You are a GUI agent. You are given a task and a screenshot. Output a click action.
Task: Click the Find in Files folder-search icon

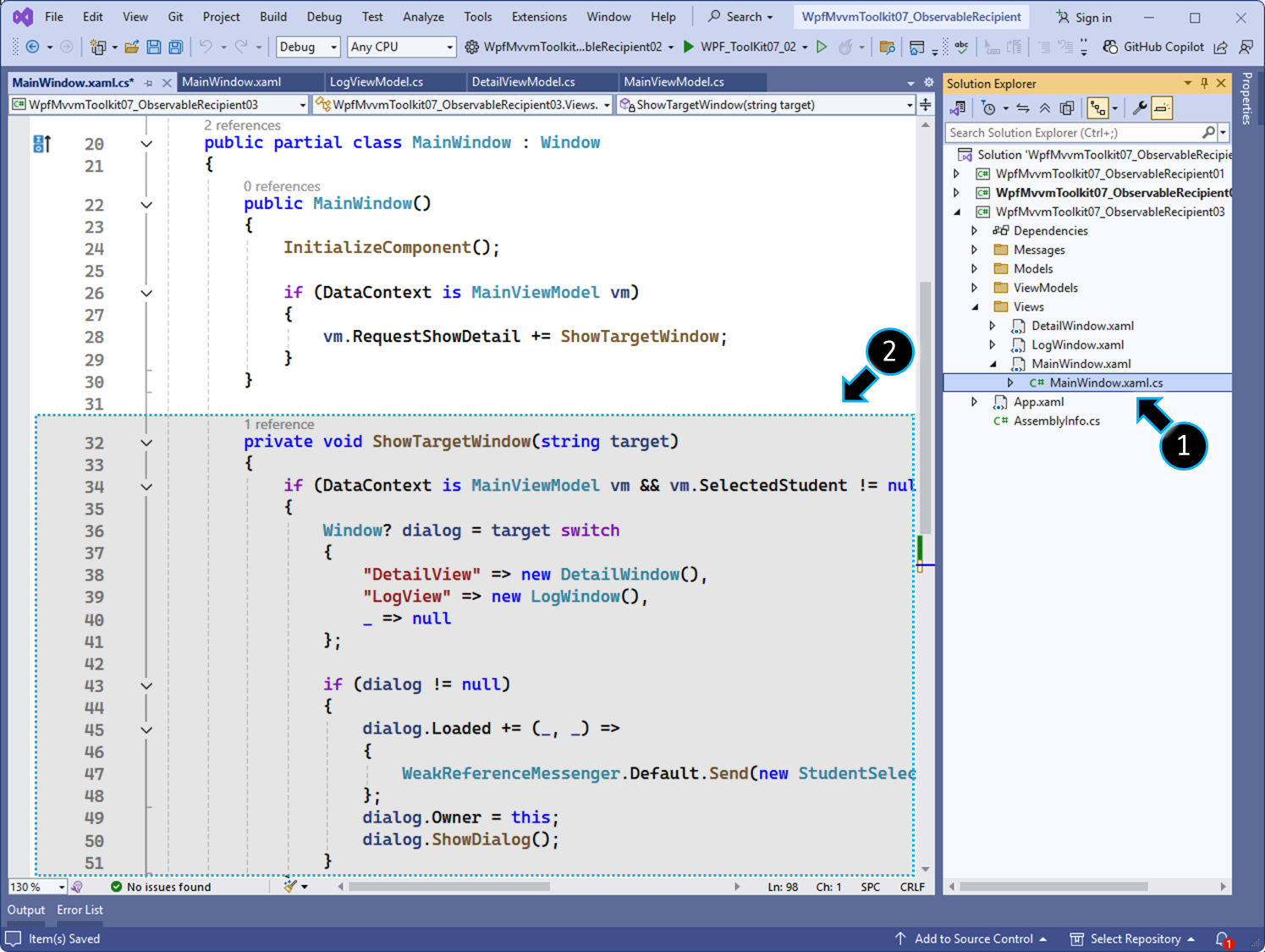[887, 47]
